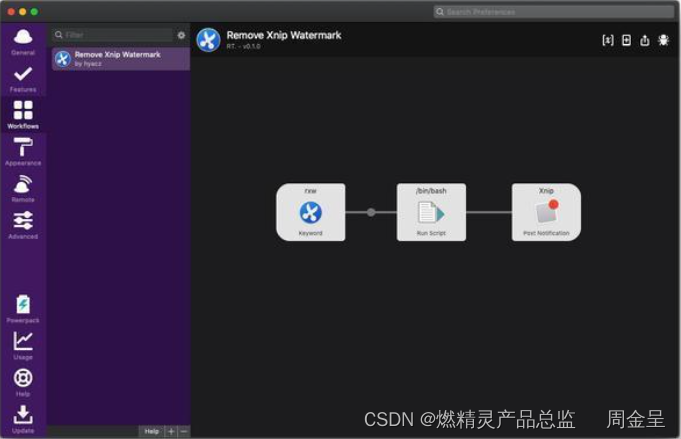Viewport: 681px width, 439px height.
Task: Open the Help section in sidebar
Action: click(x=23, y=383)
